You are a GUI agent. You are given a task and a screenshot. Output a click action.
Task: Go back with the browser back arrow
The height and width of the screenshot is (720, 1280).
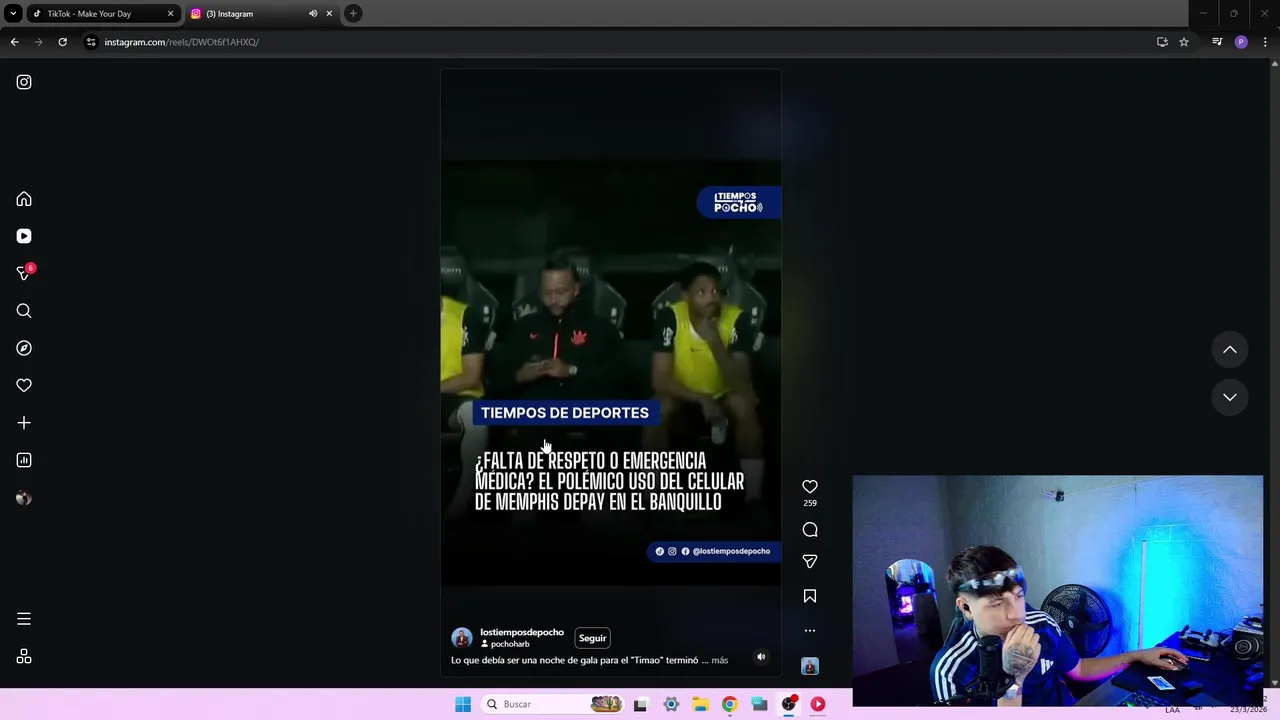[x=14, y=42]
